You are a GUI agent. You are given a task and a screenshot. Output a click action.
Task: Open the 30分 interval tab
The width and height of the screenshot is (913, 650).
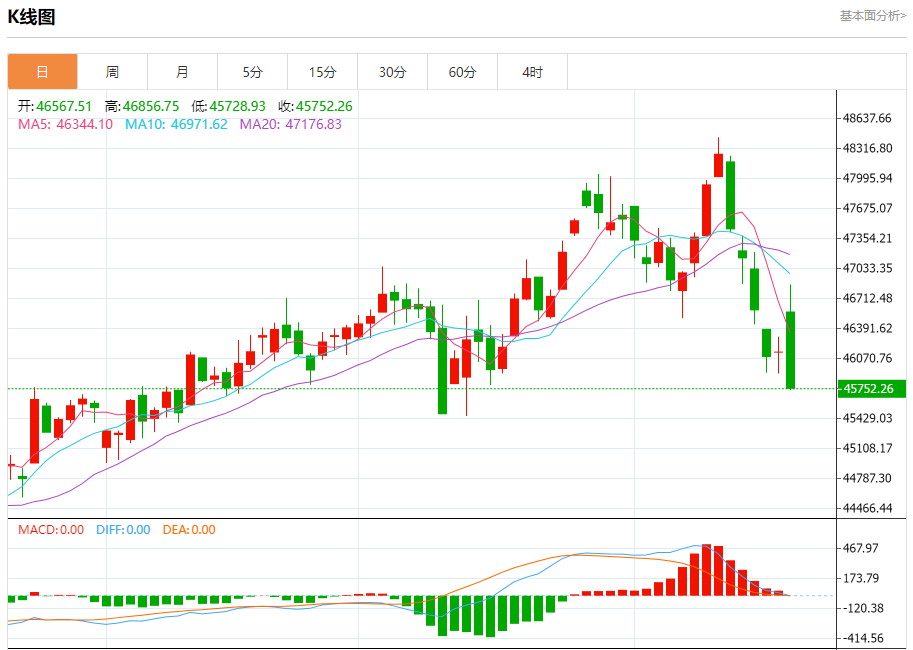click(392, 72)
